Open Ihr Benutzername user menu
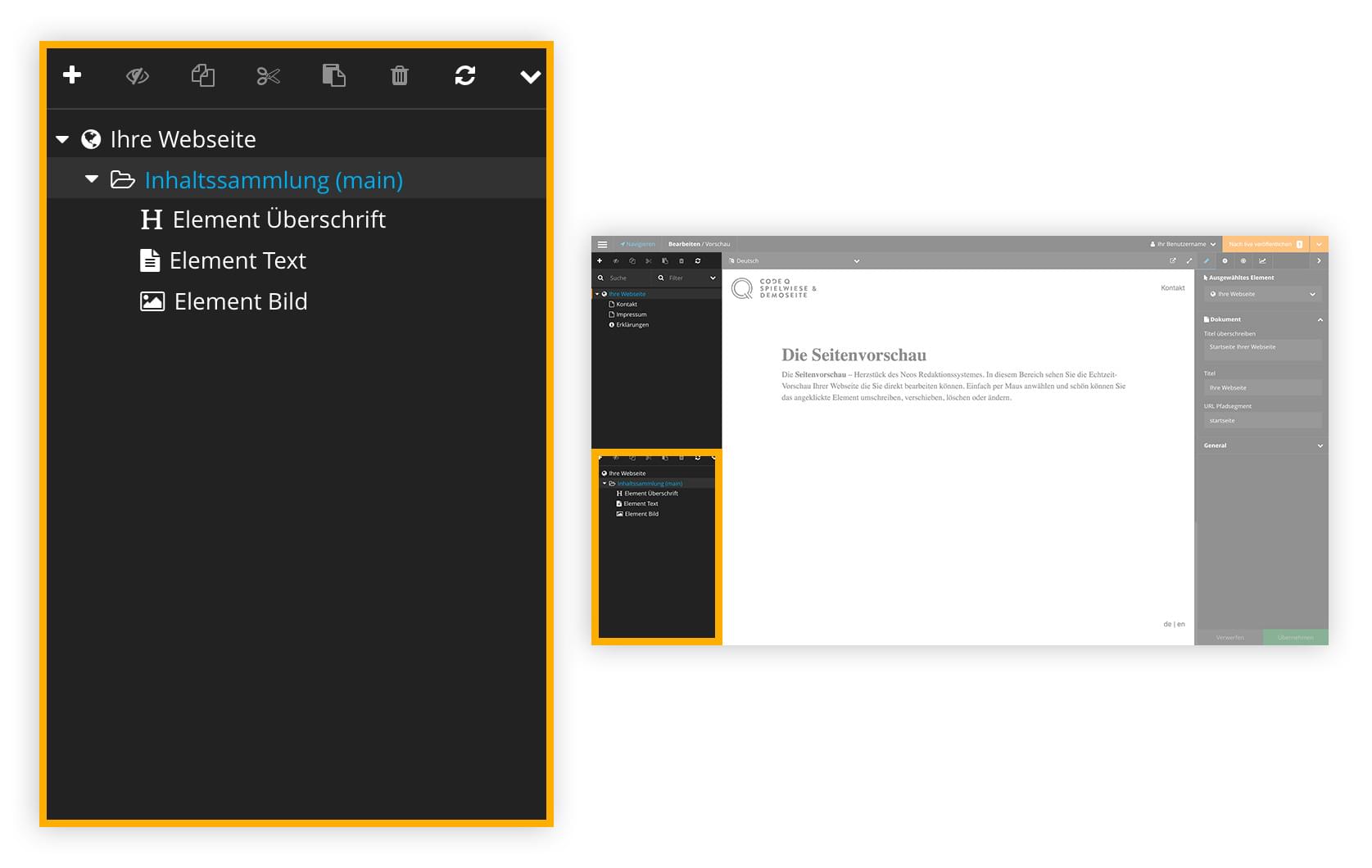1372x868 pixels. (1183, 244)
